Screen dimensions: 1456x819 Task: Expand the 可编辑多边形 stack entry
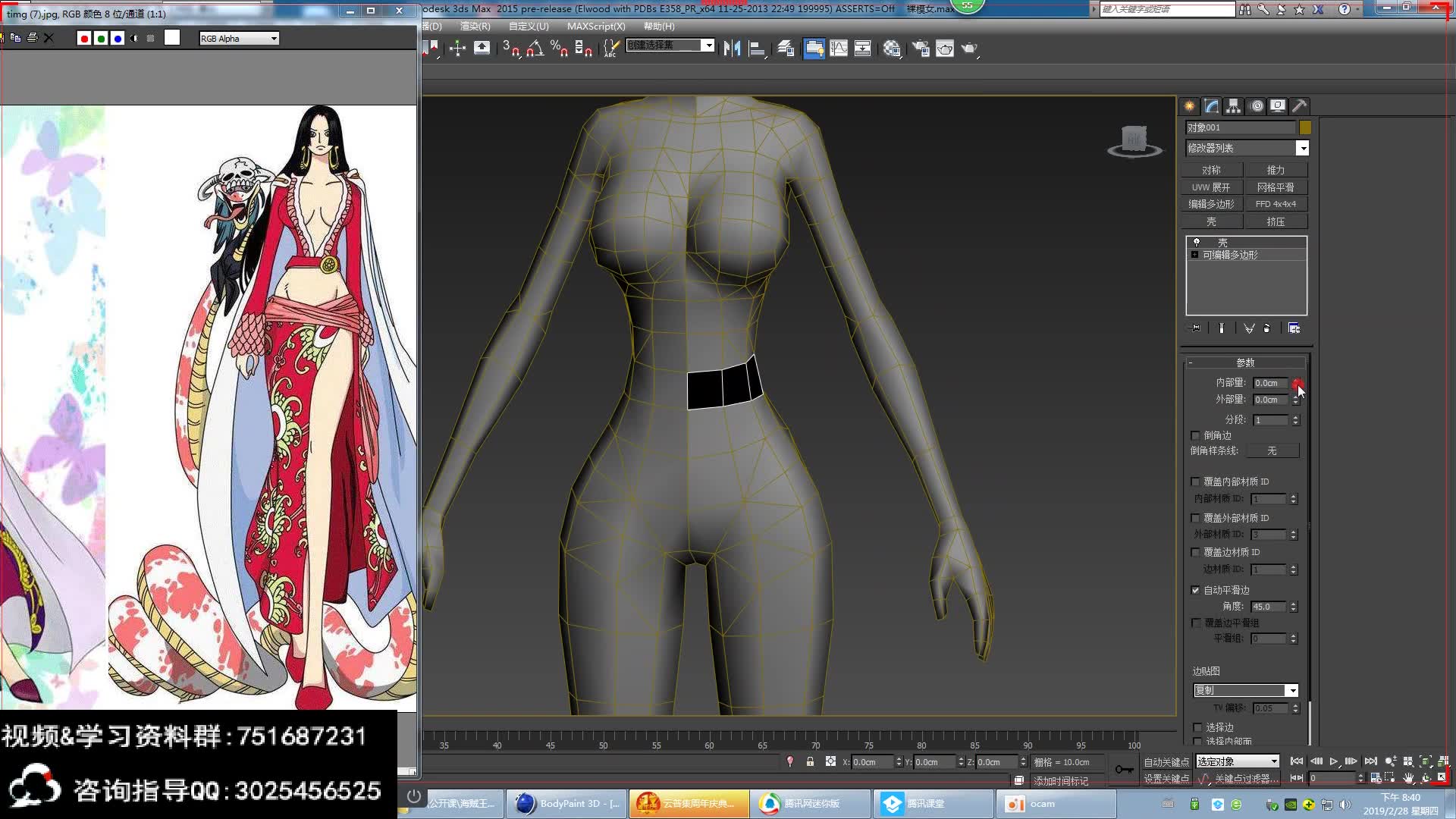pyautogui.click(x=1195, y=255)
